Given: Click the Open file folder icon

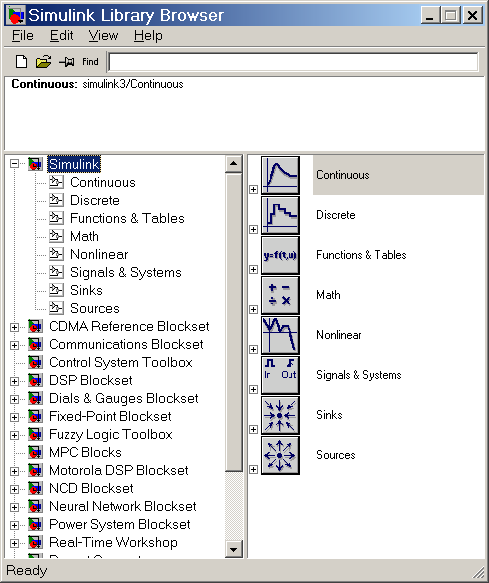Looking at the screenshot, I should 44,61.
